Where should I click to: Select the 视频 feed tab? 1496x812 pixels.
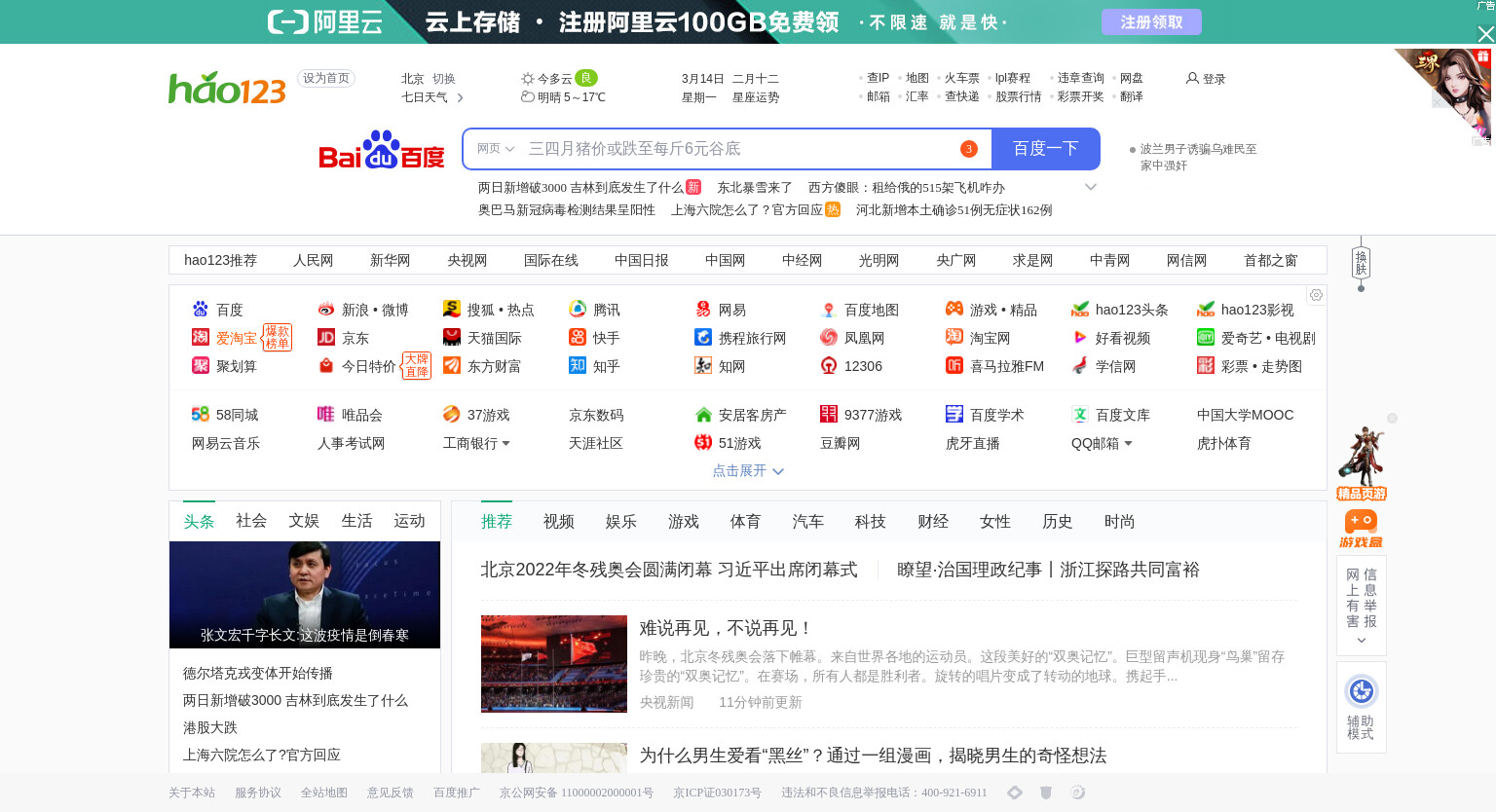(x=559, y=522)
